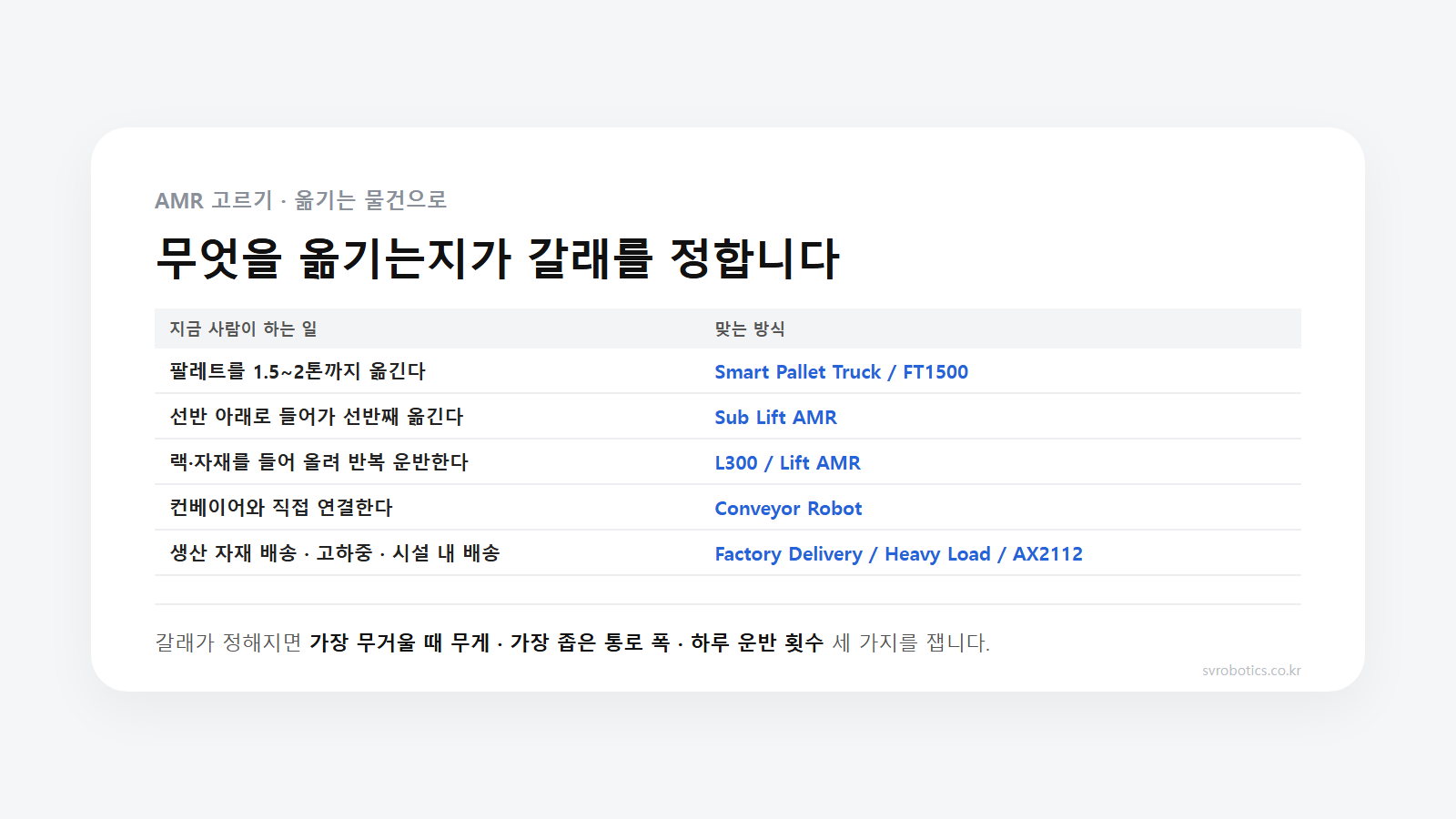Viewport: 1456px width, 819px height.
Task: Click the row '팔레트를 1.5~2톤까지 옮긴다'
Action: 728,371
